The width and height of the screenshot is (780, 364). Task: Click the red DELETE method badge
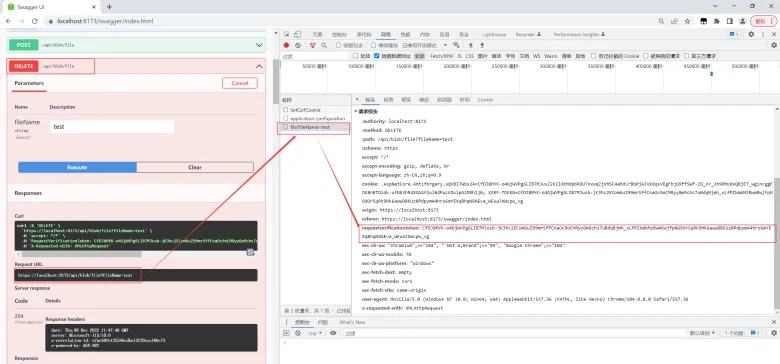coord(23,66)
